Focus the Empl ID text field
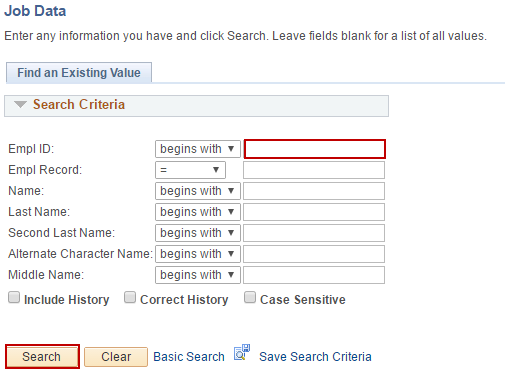 click(x=315, y=149)
